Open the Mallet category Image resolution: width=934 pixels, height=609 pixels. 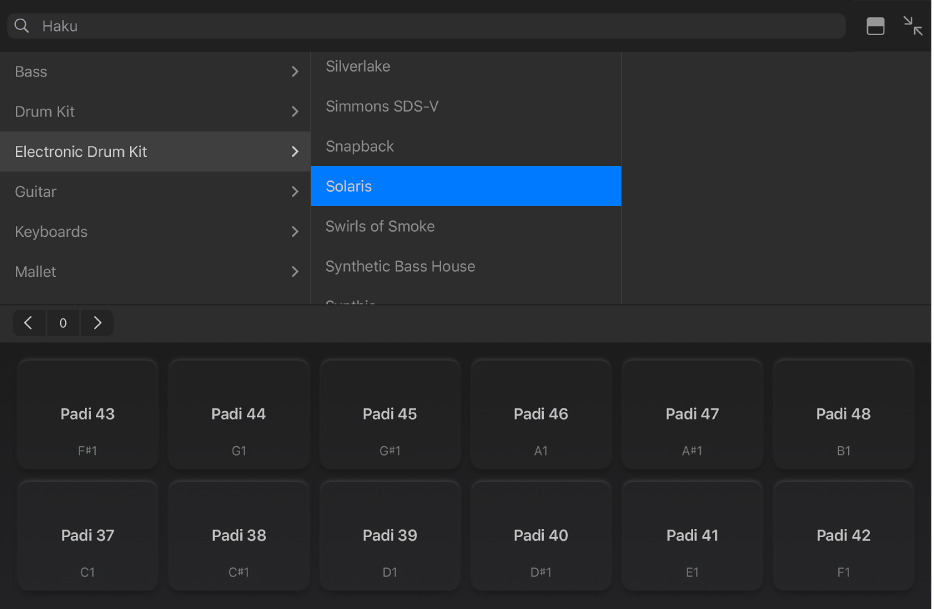pyautogui.click(x=36, y=272)
